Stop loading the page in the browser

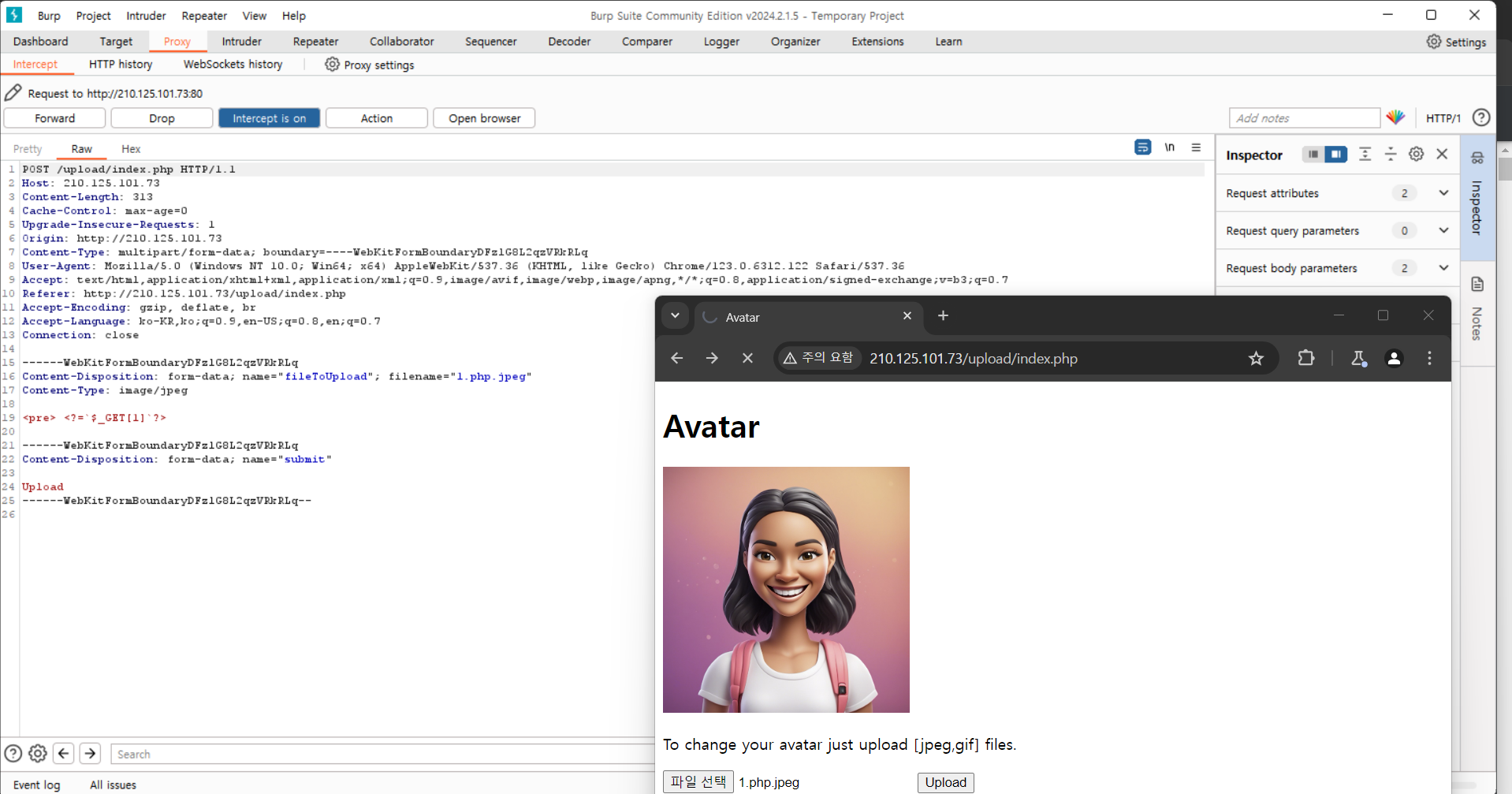pos(747,358)
